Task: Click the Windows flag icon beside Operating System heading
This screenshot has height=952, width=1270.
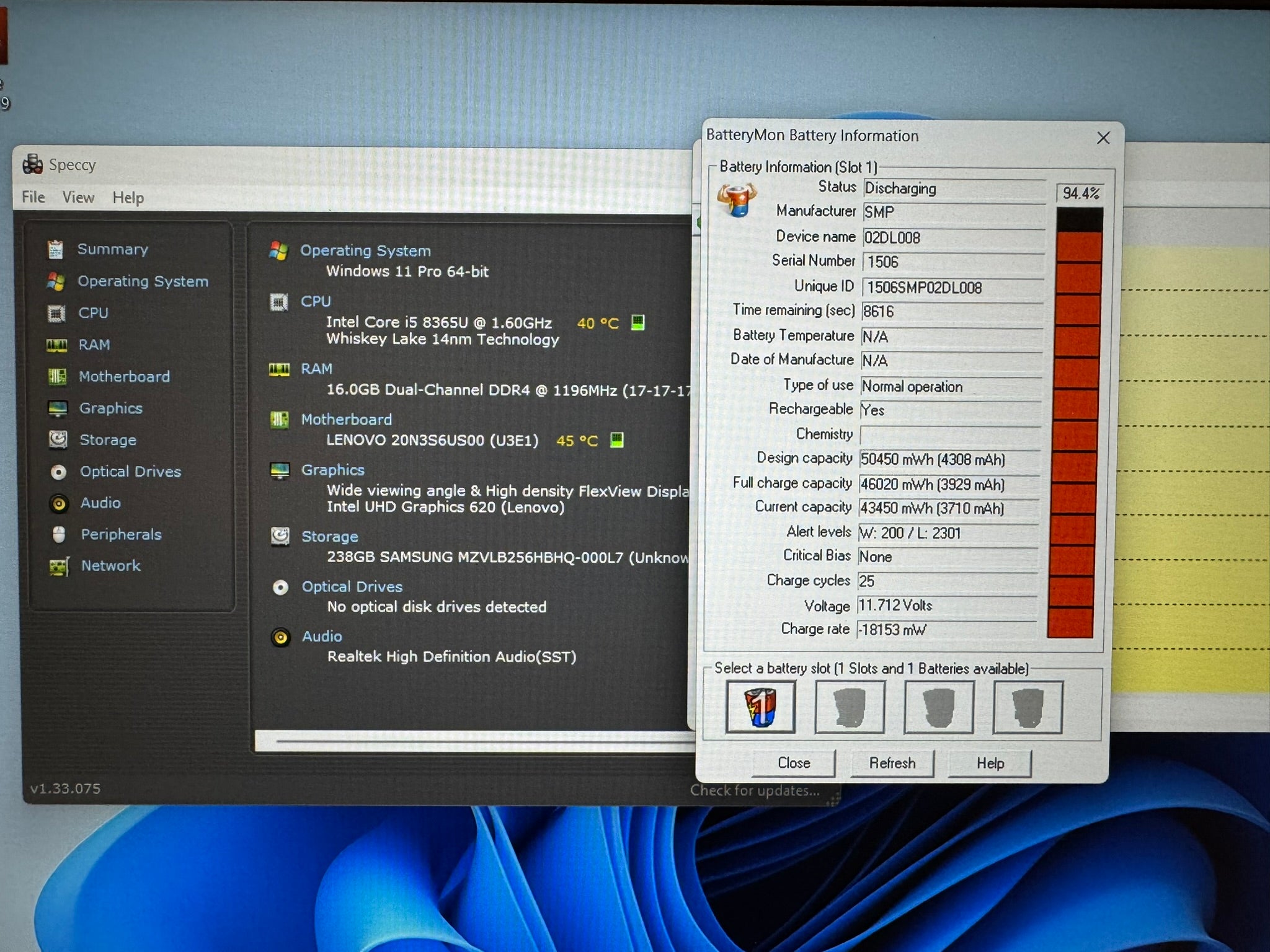Action: click(x=279, y=251)
